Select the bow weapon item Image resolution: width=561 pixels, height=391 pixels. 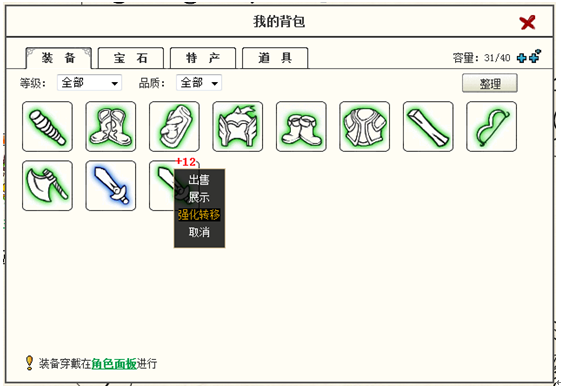click(492, 126)
